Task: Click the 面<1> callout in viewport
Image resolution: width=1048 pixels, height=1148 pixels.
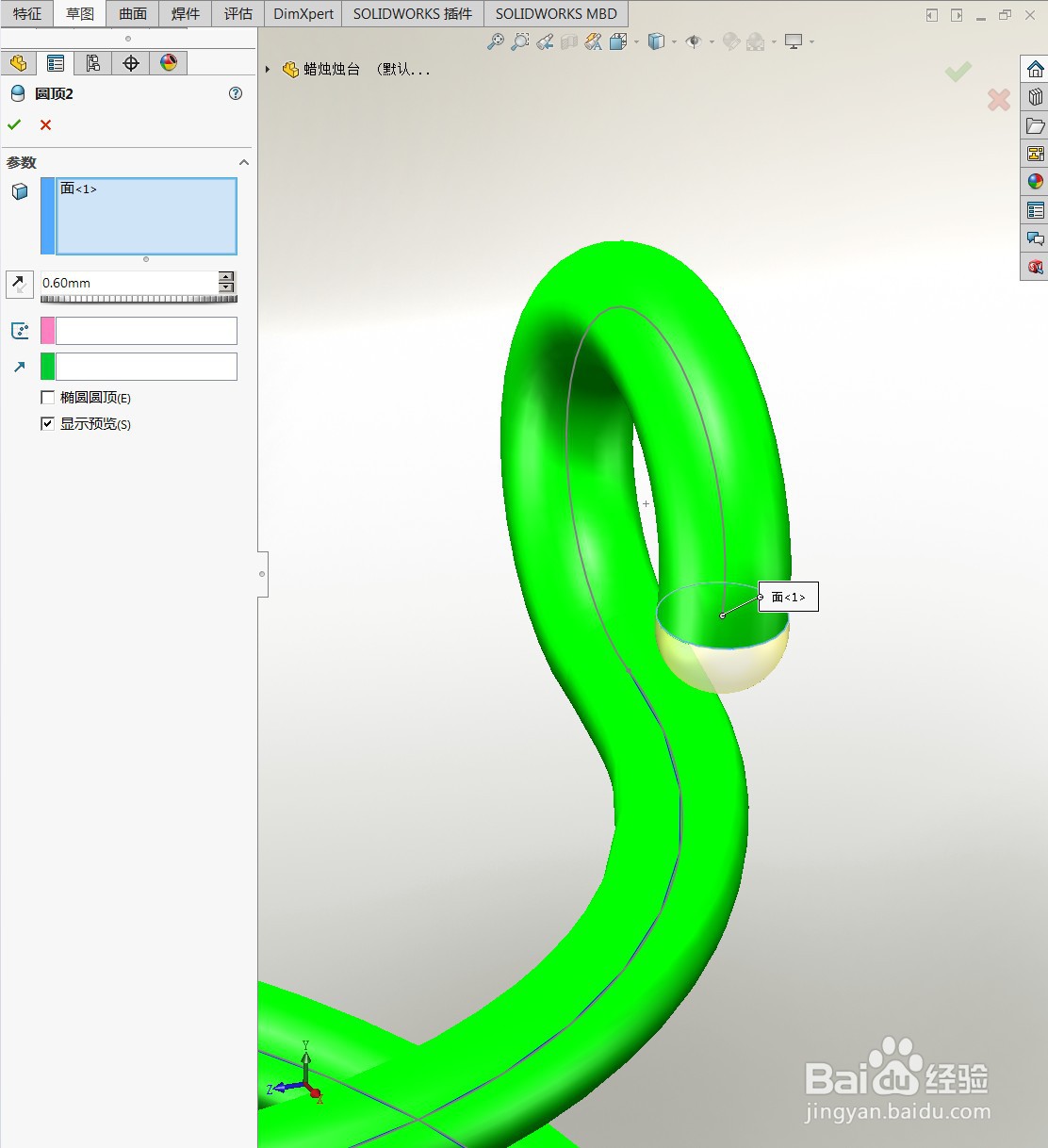Action: (788, 597)
